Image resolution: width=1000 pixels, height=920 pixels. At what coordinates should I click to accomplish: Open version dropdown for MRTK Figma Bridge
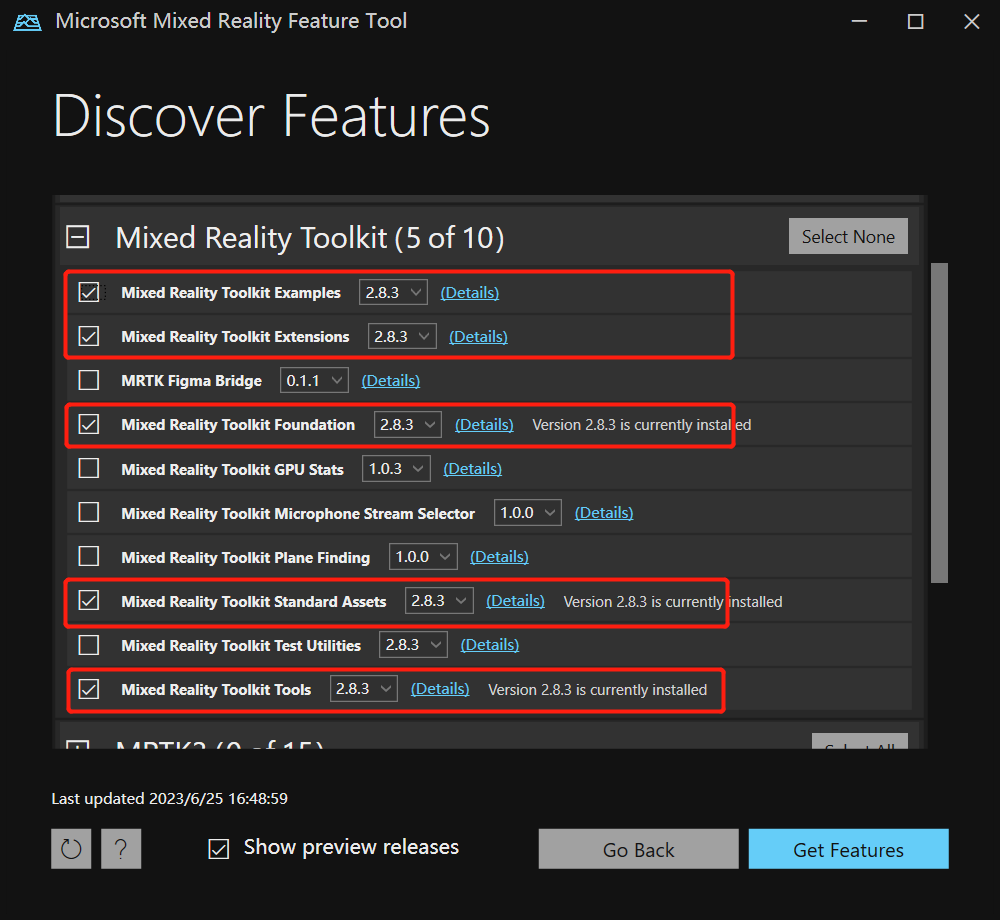pos(314,381)
